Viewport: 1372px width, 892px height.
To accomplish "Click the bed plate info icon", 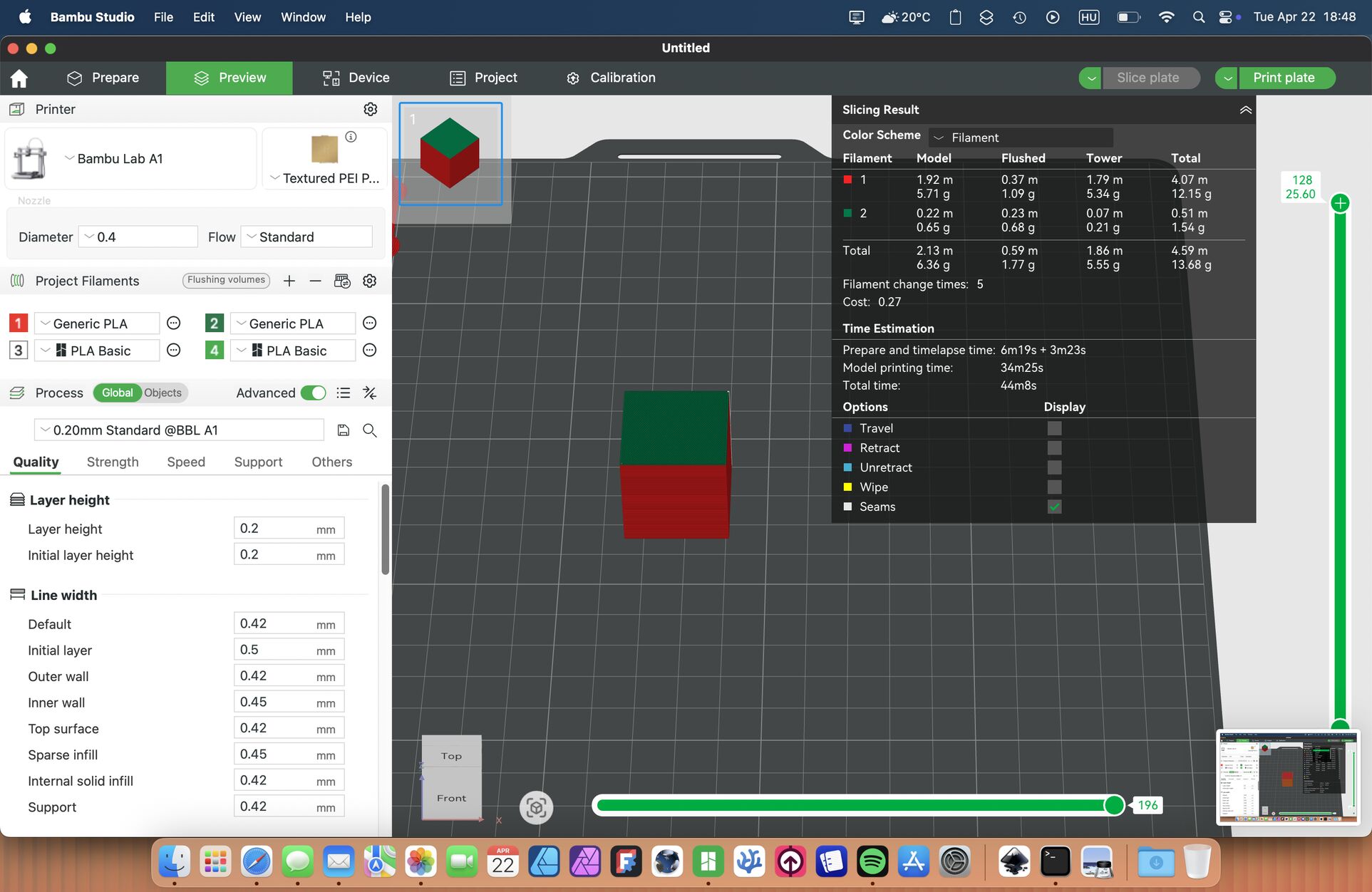I will point(351,137).
